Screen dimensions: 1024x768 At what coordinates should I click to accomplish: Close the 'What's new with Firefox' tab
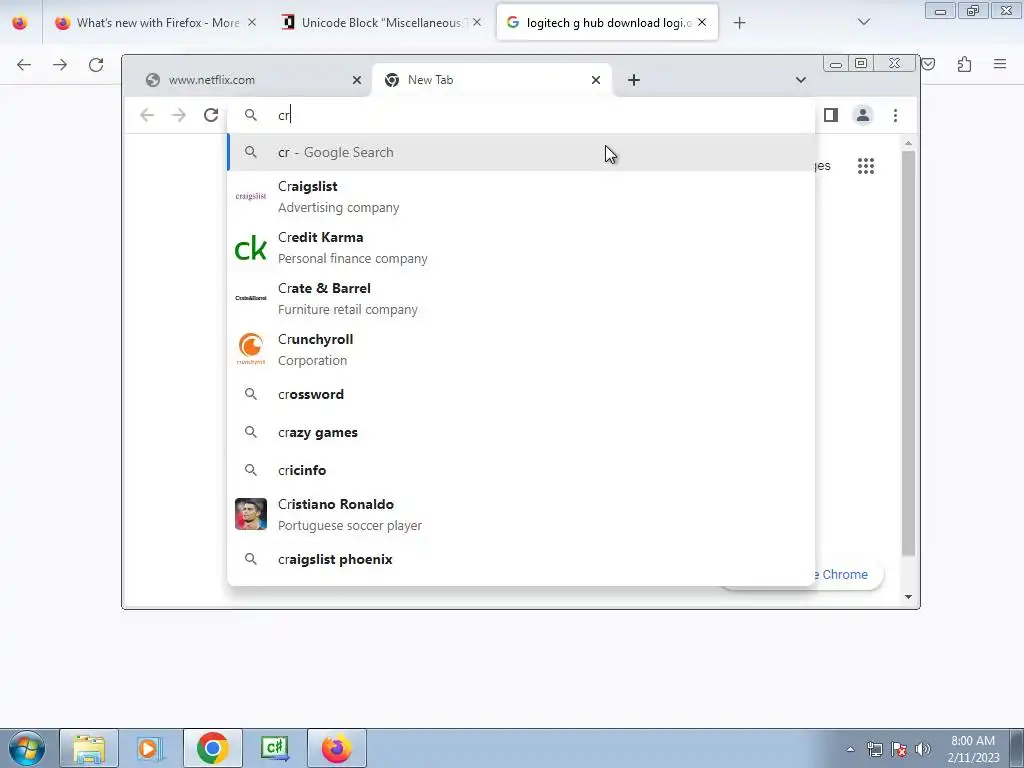pos(252,22)
